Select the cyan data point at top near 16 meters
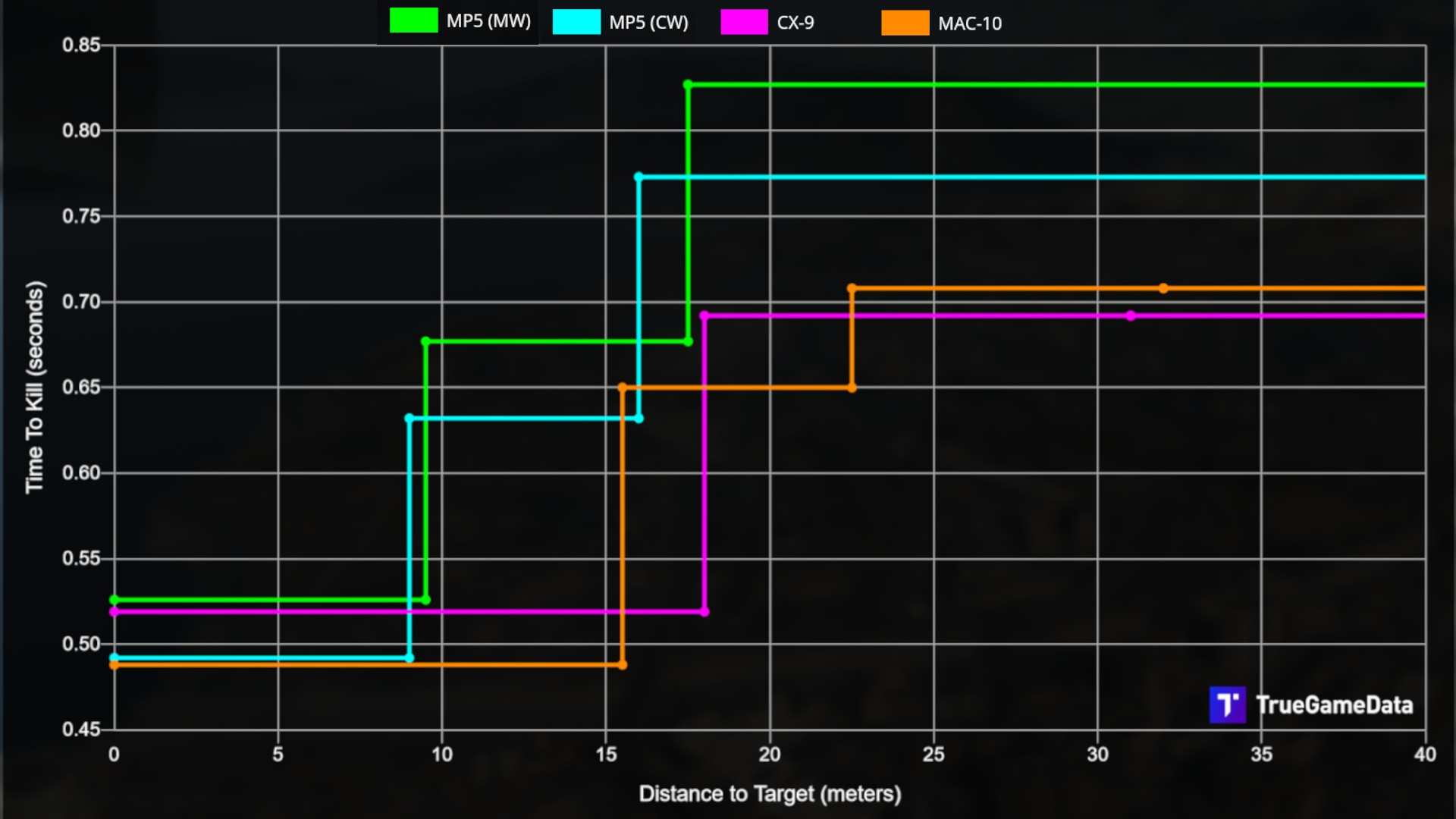The image size is (1456, 819). point(639,177)
